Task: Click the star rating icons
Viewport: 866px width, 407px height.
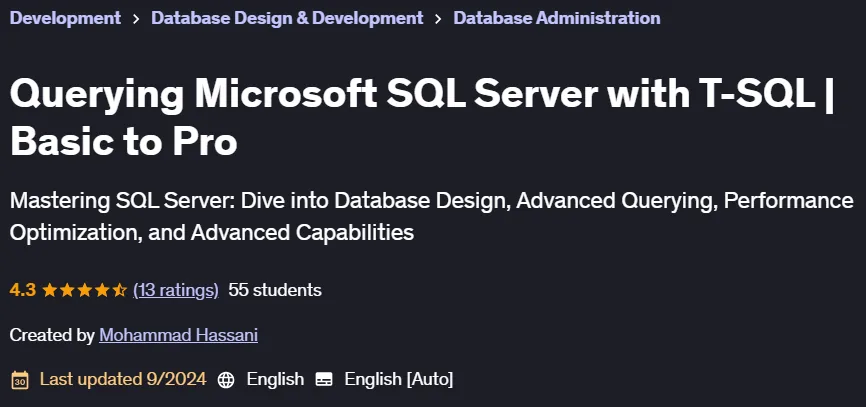Action: click(x=85, y=290)
